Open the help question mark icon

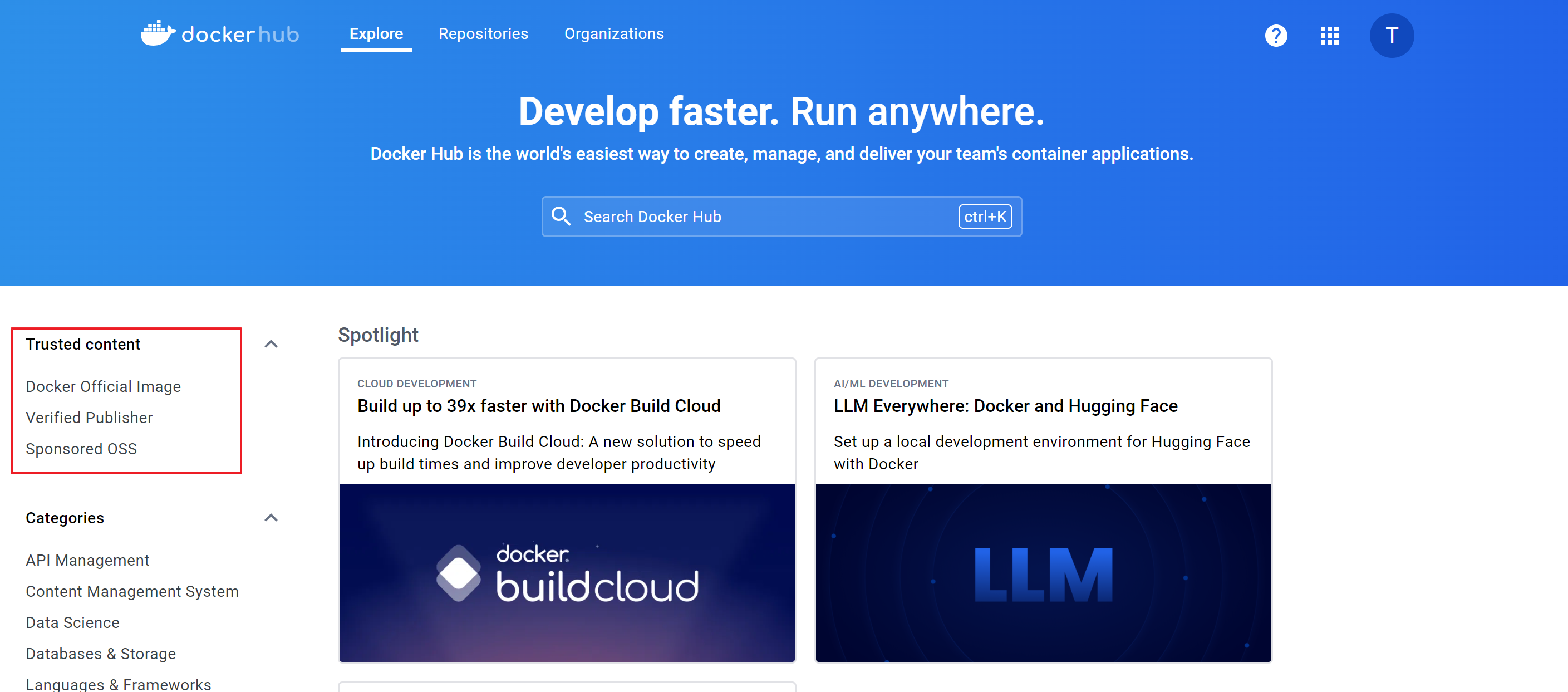point(1275,35)
